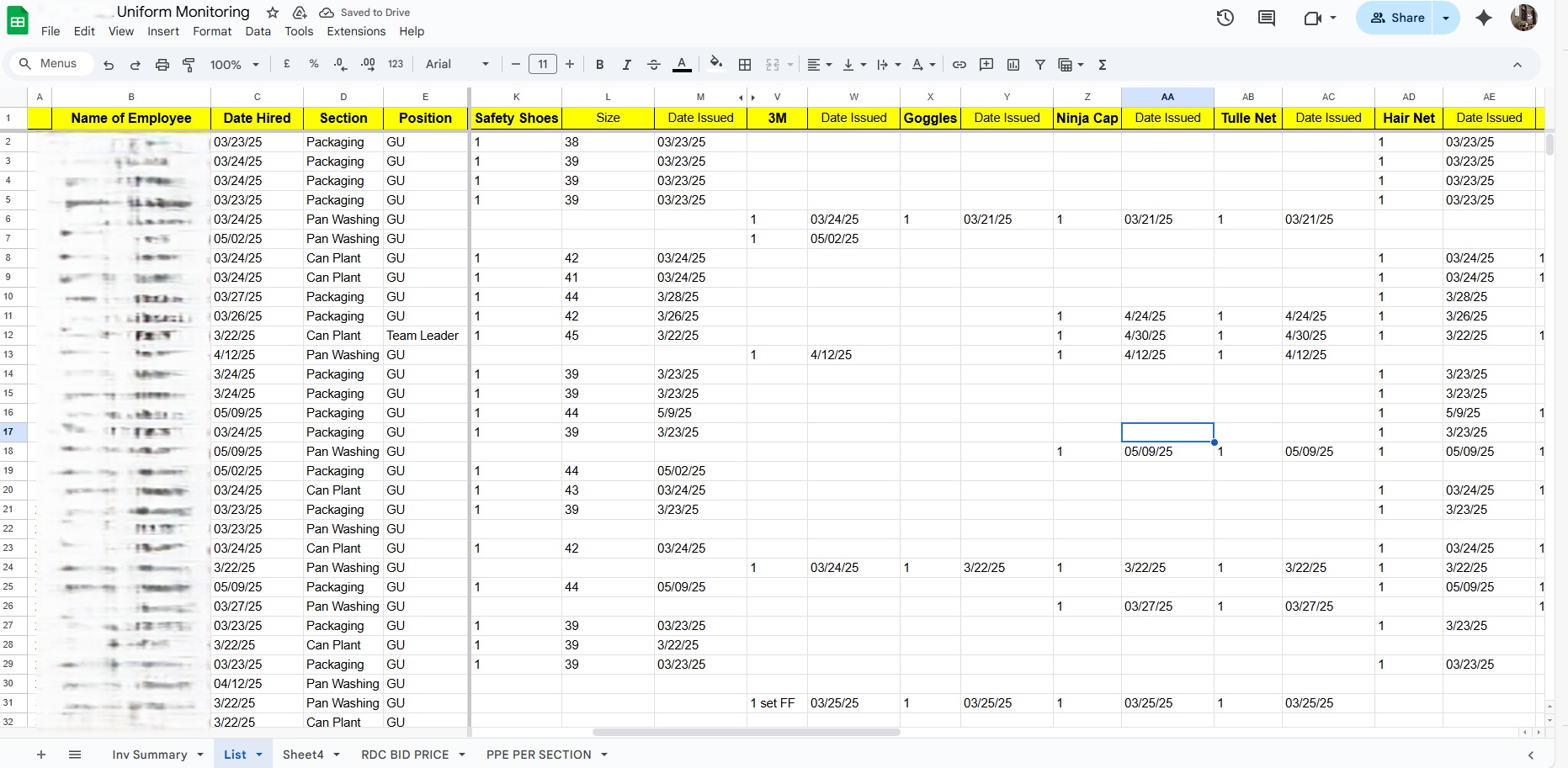This screenshot has height=768, width=1568.
Task: Open the Extensions menu
Action: pos(356,31)
